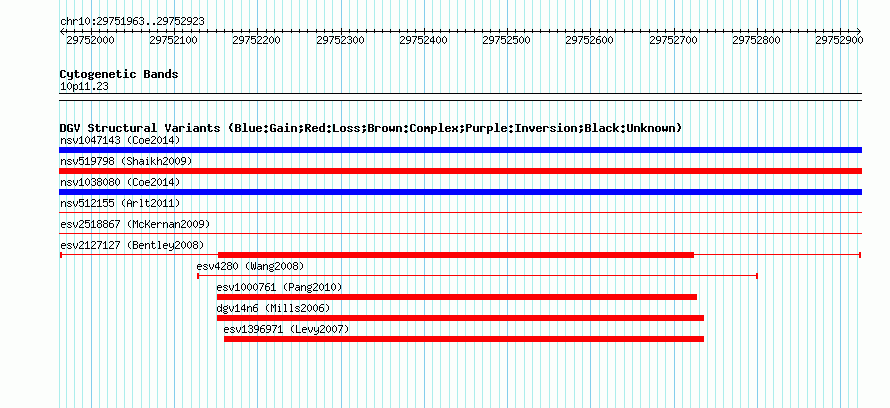Select the esv1396971 (Levy2007) red bar
This screenshot has width=890, height=408.
tap(464, 339)
